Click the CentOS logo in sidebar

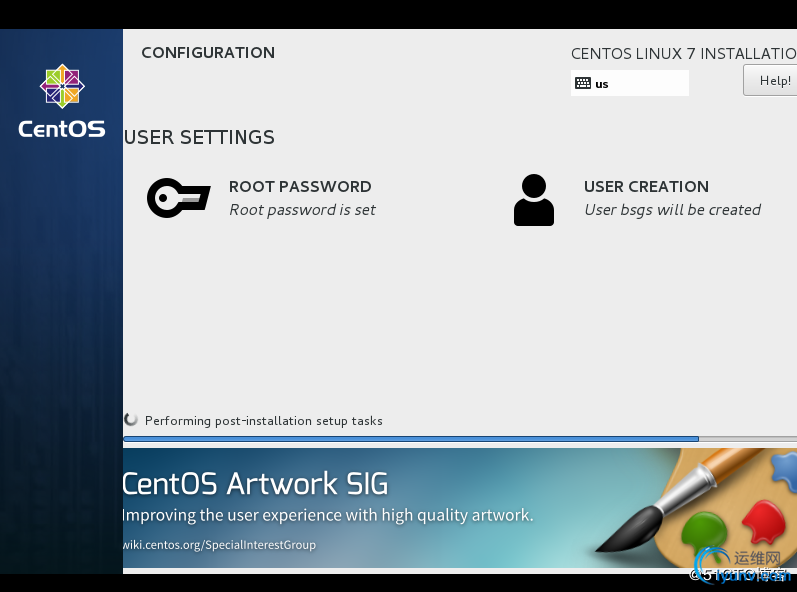point(62,86)
